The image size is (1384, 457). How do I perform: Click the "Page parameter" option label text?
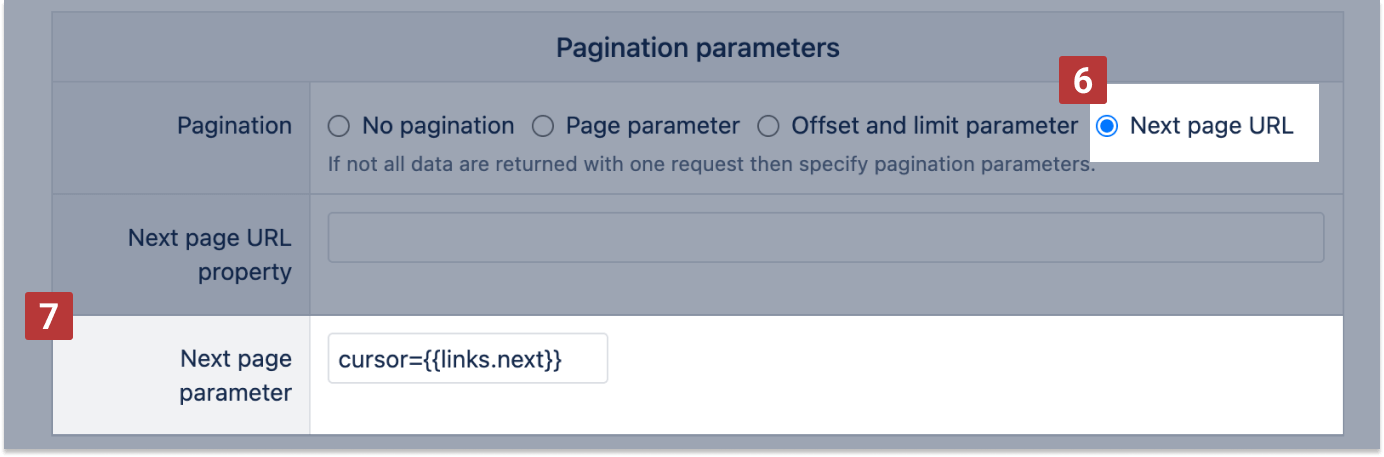point(652,126)
